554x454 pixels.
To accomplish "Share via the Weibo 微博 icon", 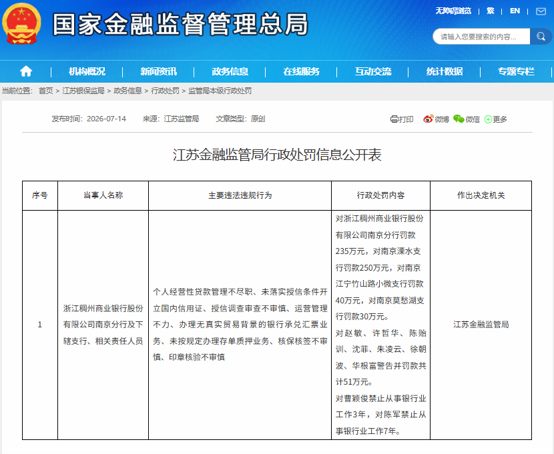I will point(428,119).
